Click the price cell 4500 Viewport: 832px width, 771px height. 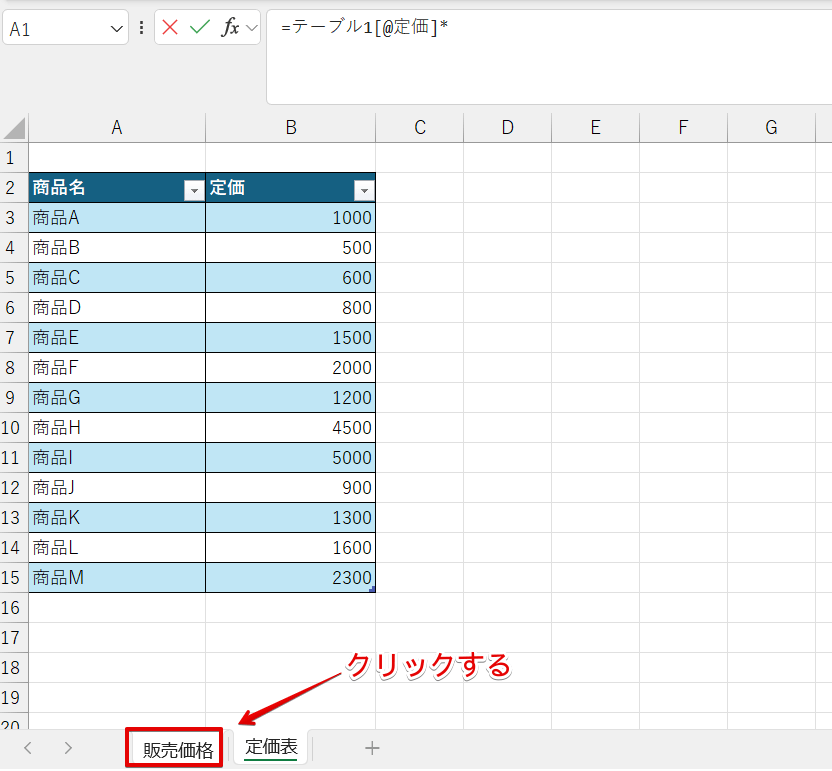coord(291,428)
